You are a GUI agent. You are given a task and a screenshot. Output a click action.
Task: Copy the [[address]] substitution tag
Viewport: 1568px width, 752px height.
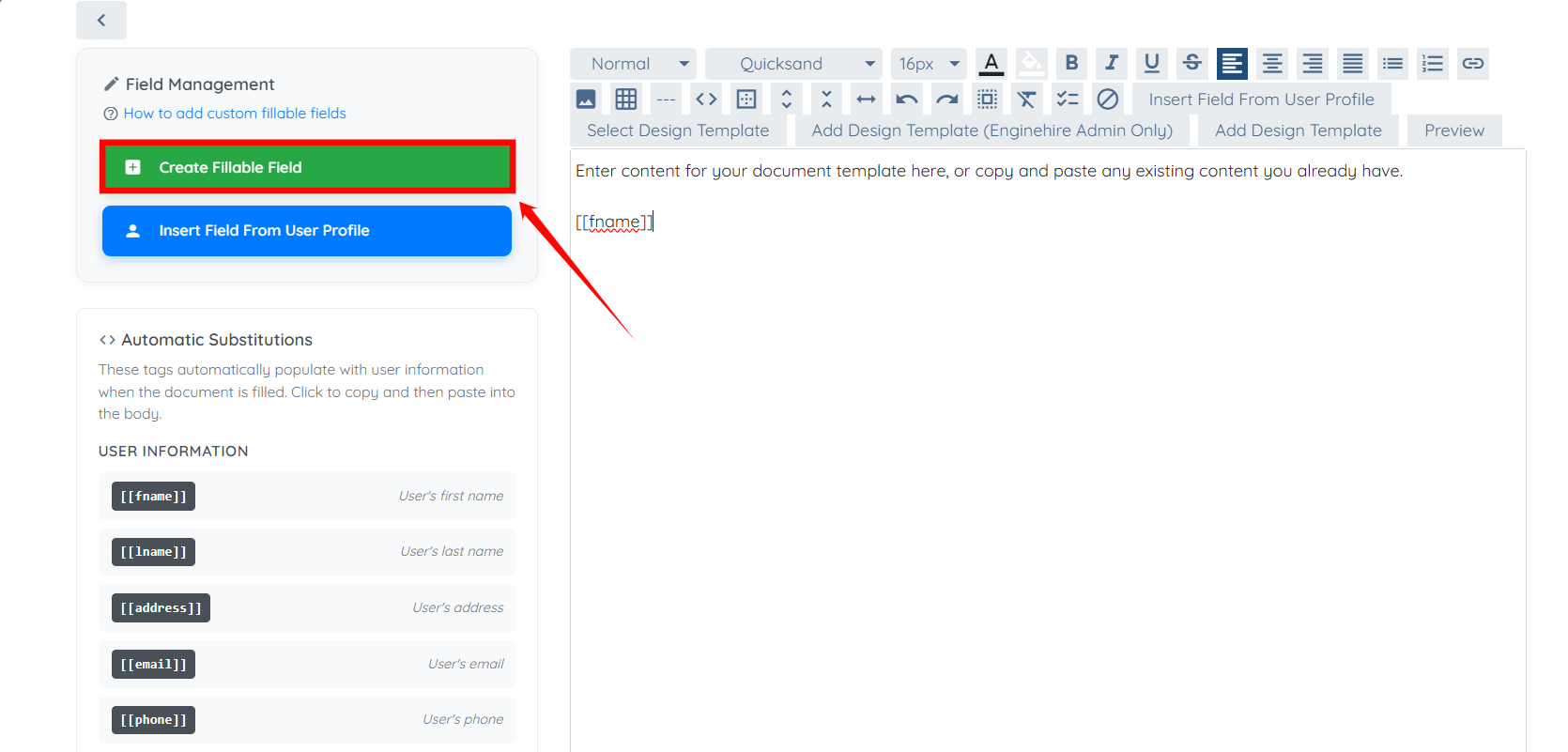click(x=161, y=608)
